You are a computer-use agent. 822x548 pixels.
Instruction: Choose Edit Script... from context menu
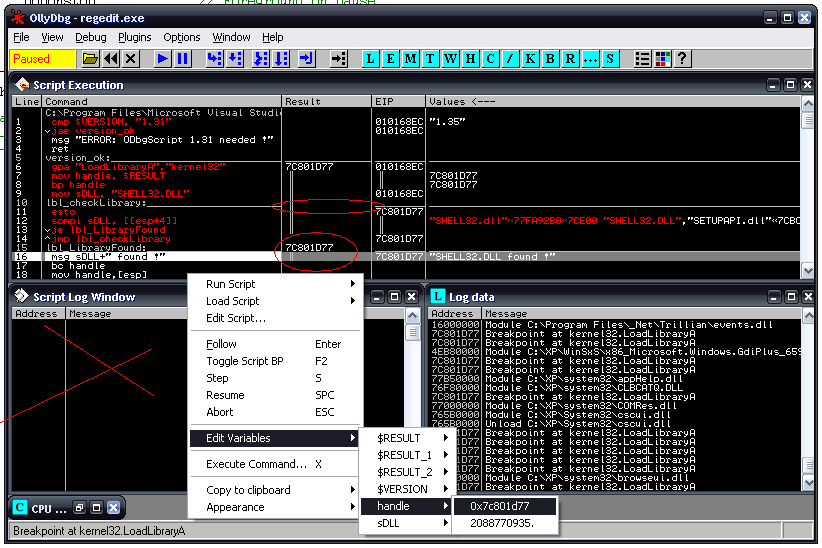(236, 318)
